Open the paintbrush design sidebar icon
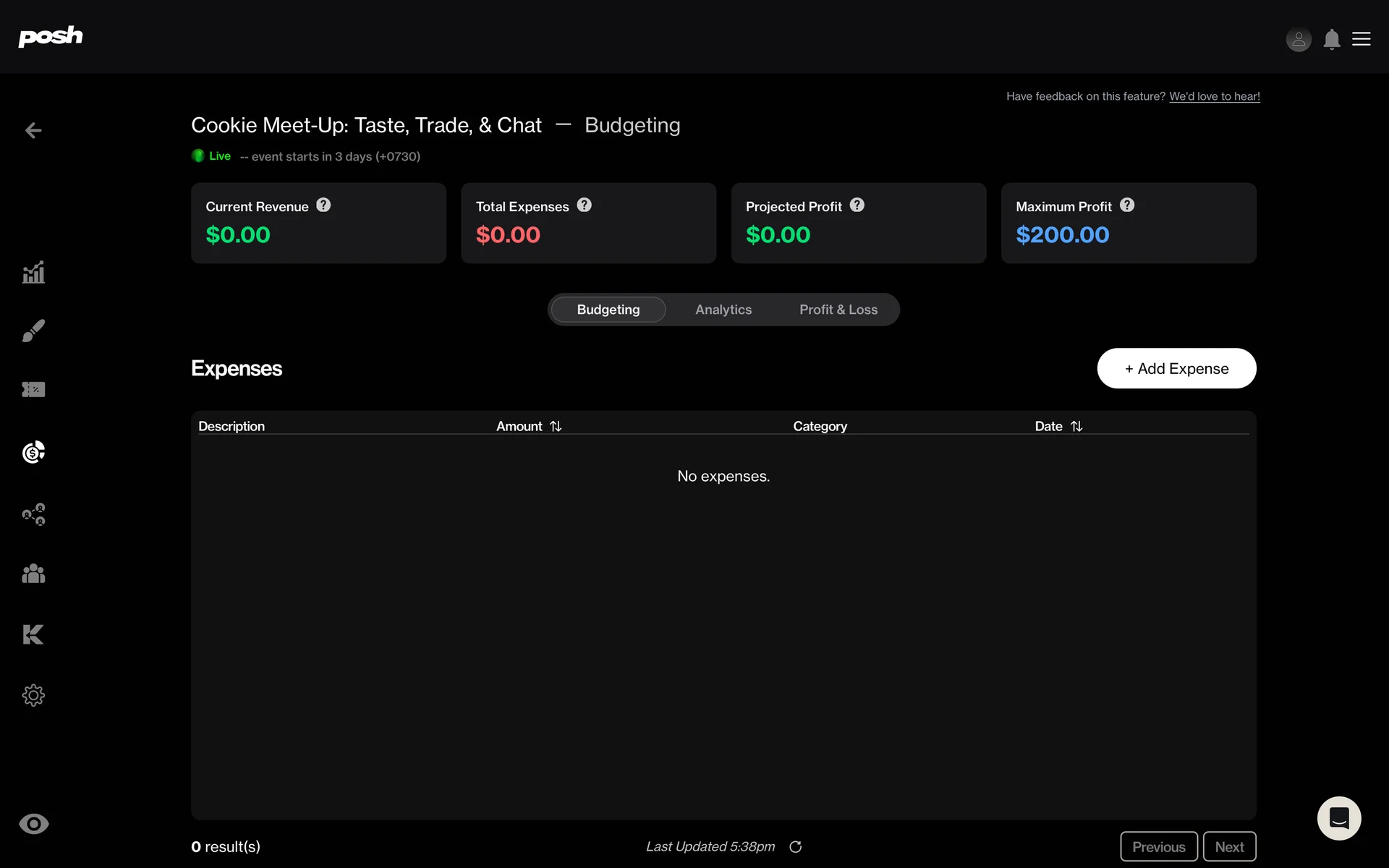The height and width of the screenshot is (868, 1389). pos(33,331)
